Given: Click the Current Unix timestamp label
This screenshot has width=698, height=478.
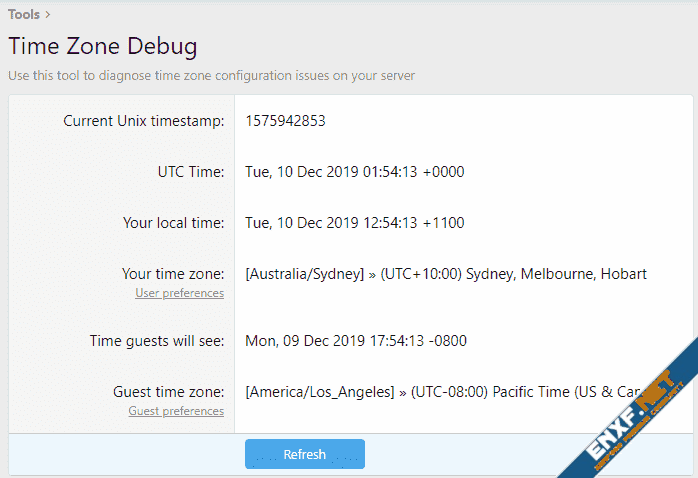Looking at the screenshot, I should tap(143, 121).
